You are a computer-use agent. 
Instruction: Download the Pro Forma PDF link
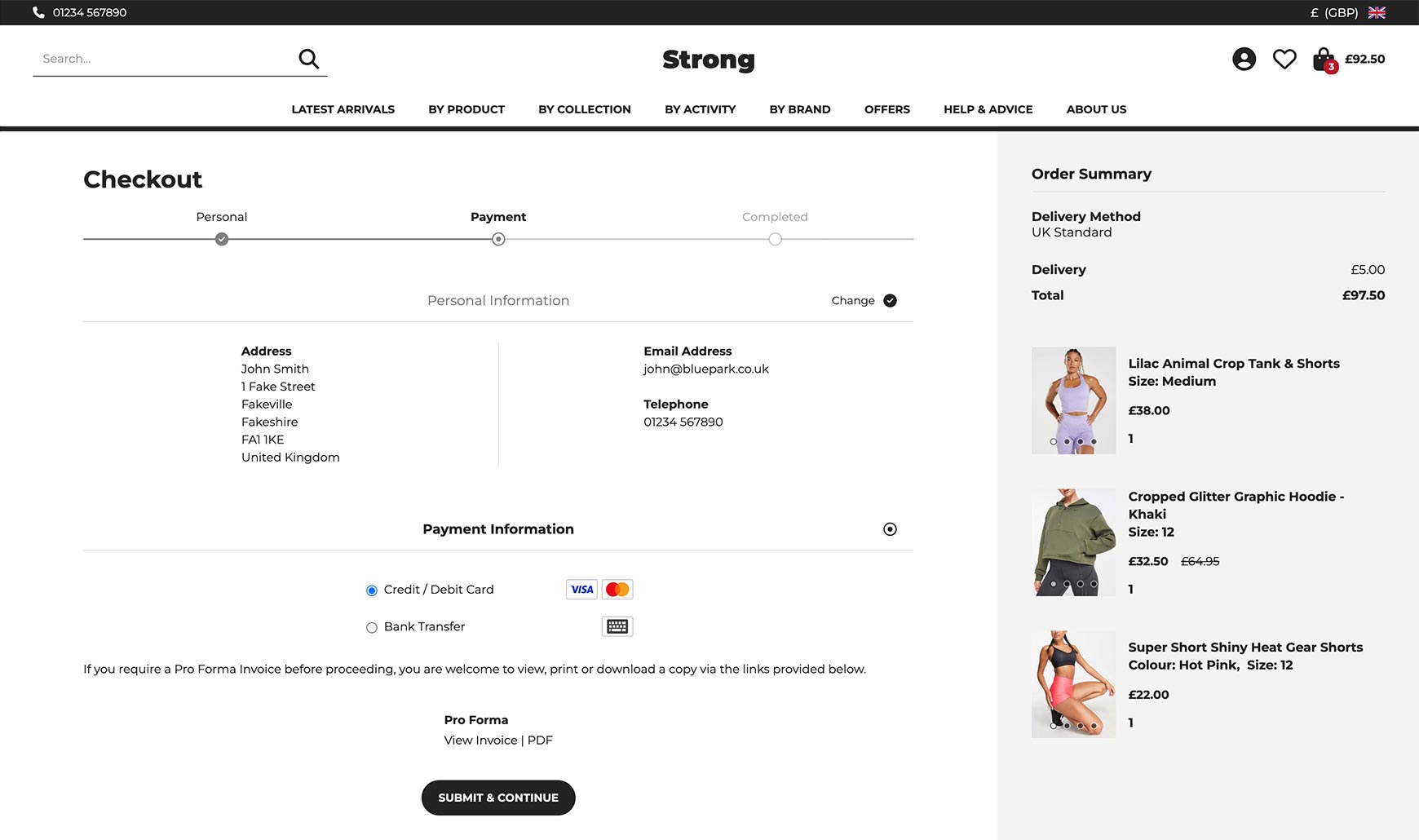click(540, 741)
